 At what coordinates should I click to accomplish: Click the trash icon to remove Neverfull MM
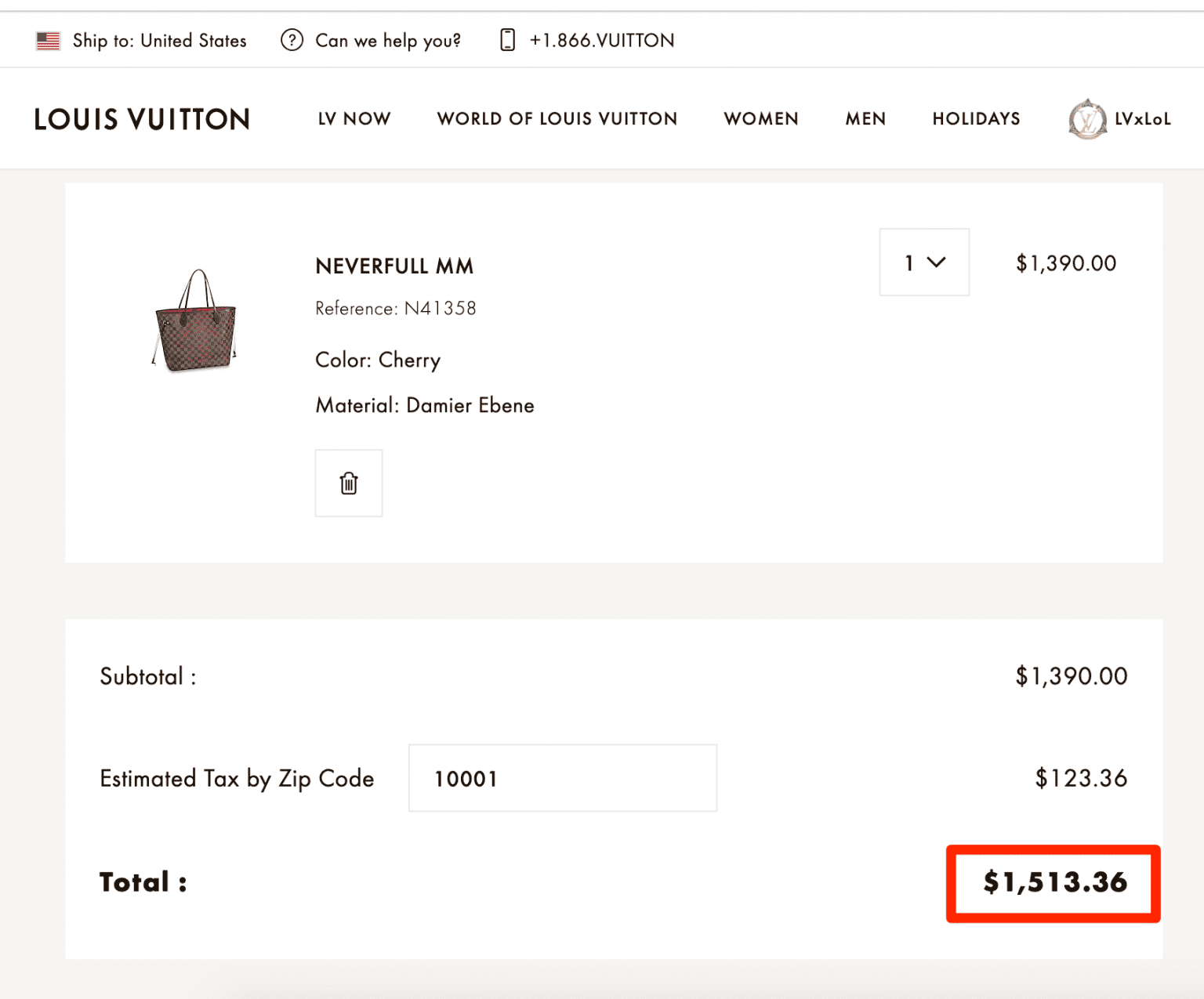click(349, 483)
